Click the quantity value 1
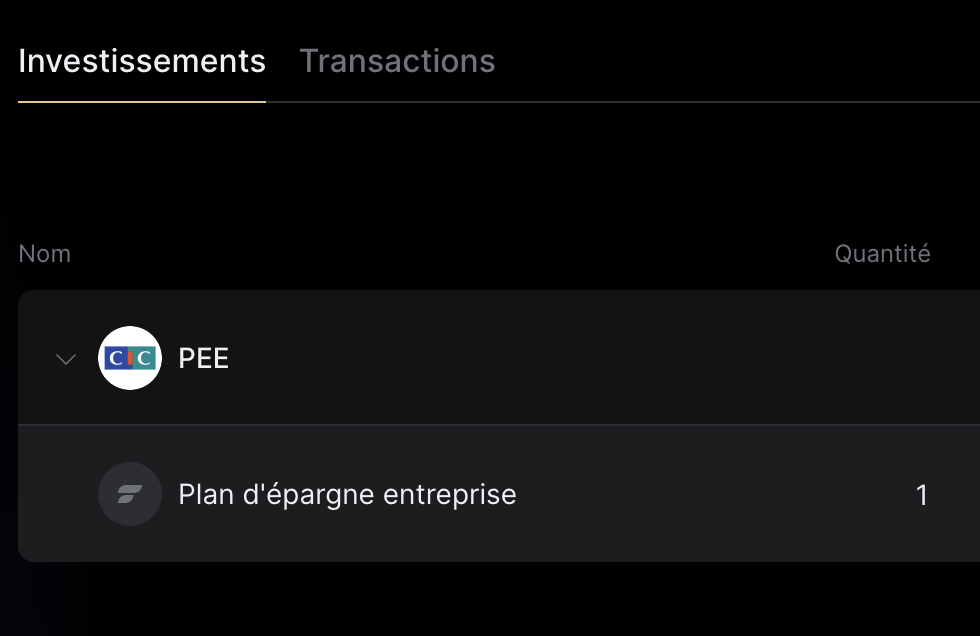This screenshot has width=980, height=636. (x=922, y=495)
